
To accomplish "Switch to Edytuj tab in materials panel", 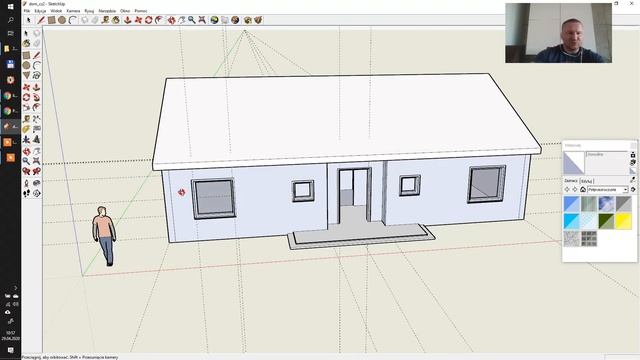I will pyautogui.click(x=587, y=181).
